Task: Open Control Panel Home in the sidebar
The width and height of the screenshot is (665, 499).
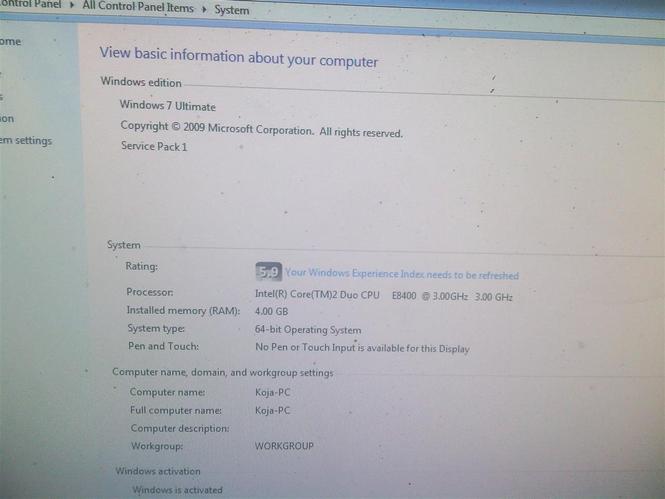Action: point(10,42)
